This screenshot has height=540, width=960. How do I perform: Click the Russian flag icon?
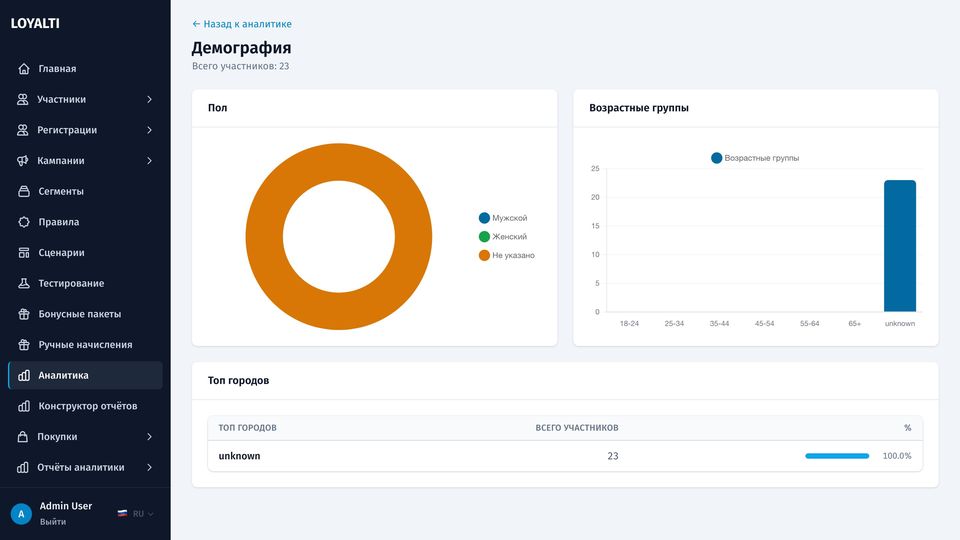click(122, 513)
